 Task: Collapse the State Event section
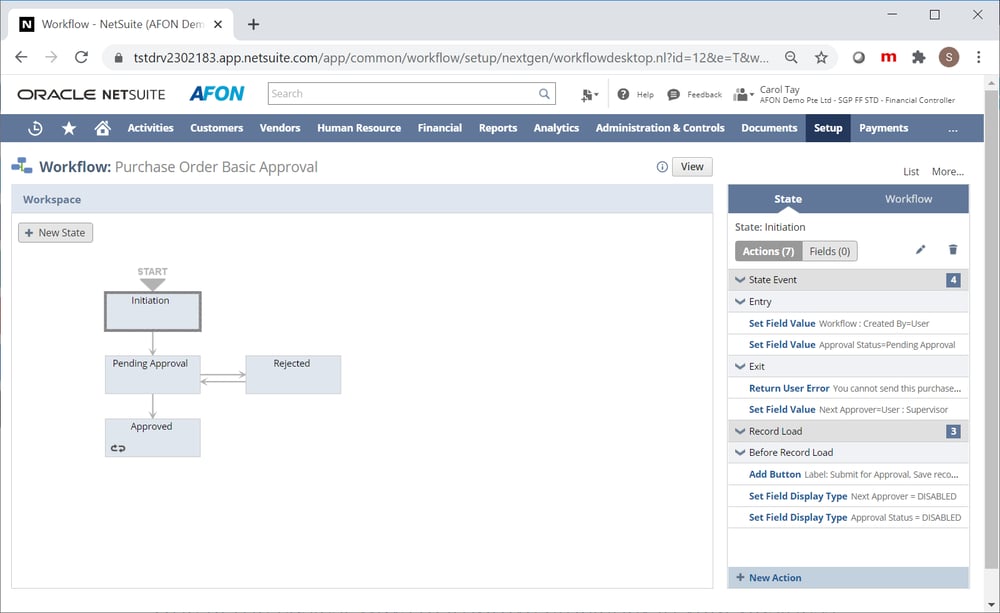[740, 279]
